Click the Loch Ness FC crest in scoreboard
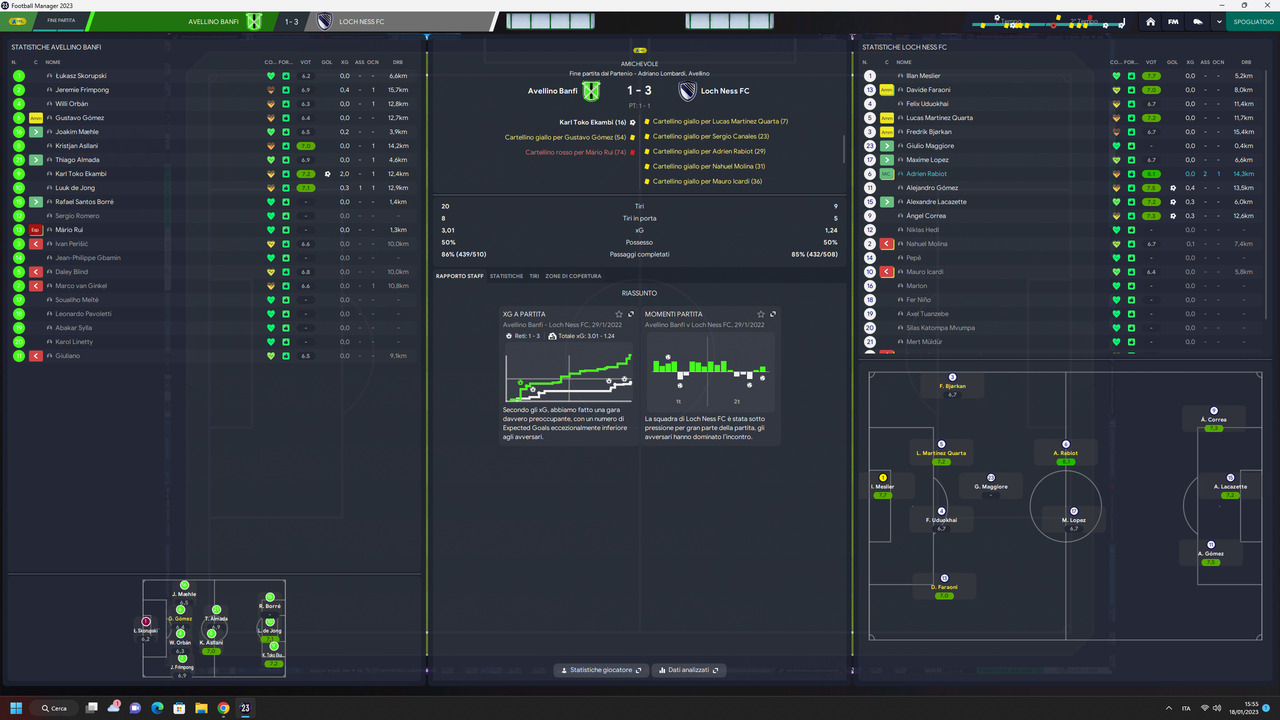Viewport: 1280px width, 720px height. (687, 91)
